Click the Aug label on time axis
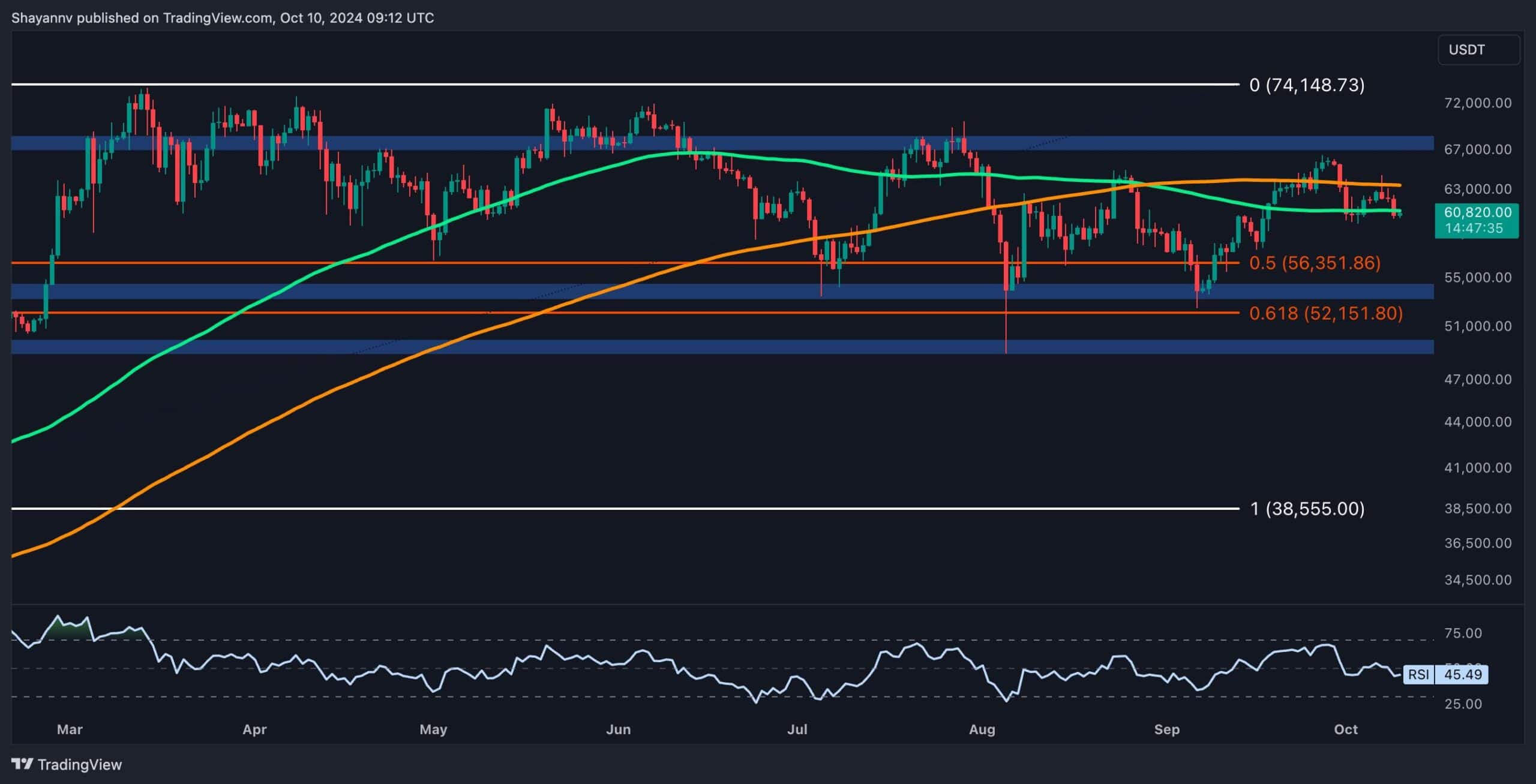 (982, 729)
